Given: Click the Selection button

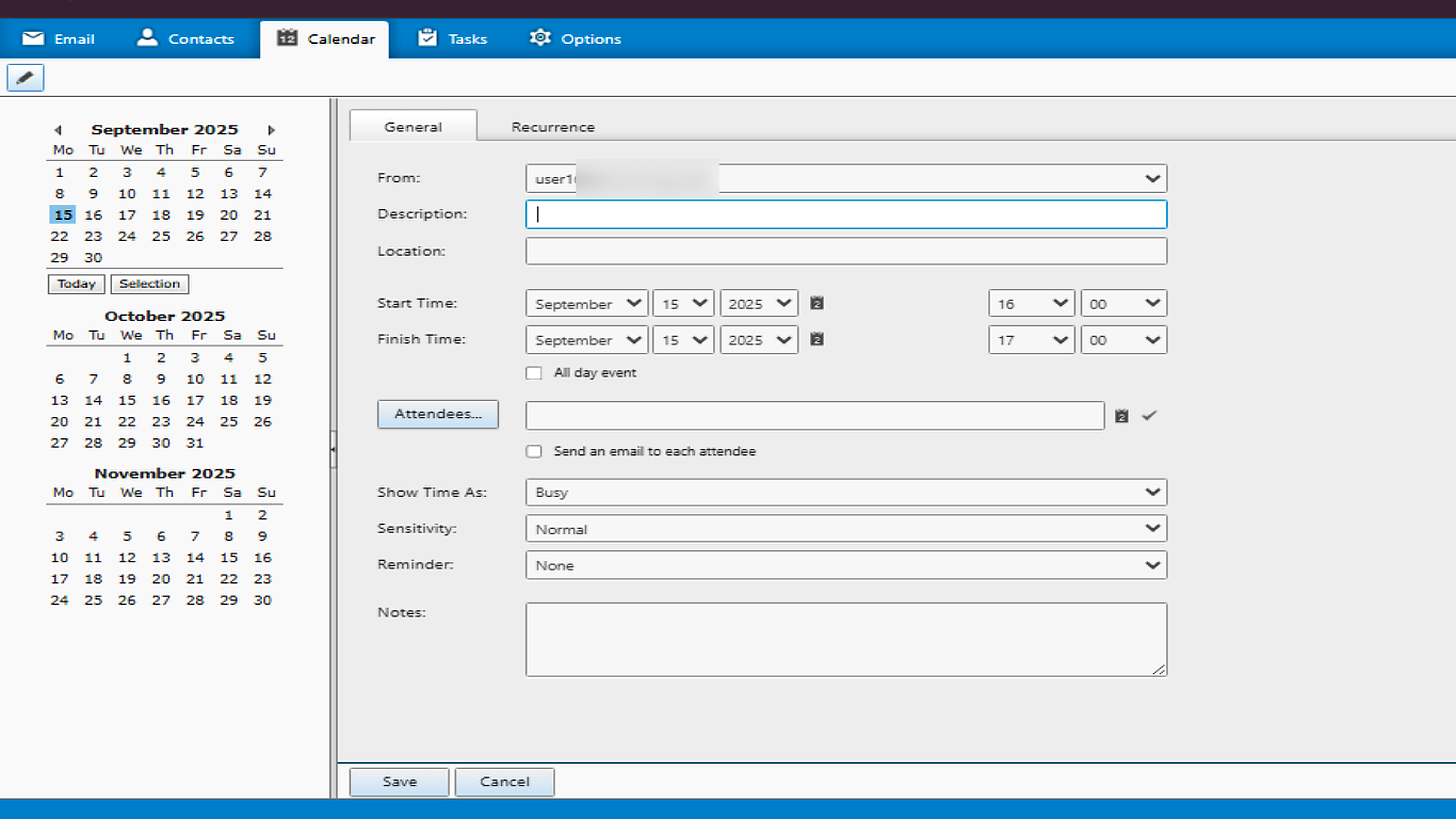Looking at the screenshot, I should [150, 284].
